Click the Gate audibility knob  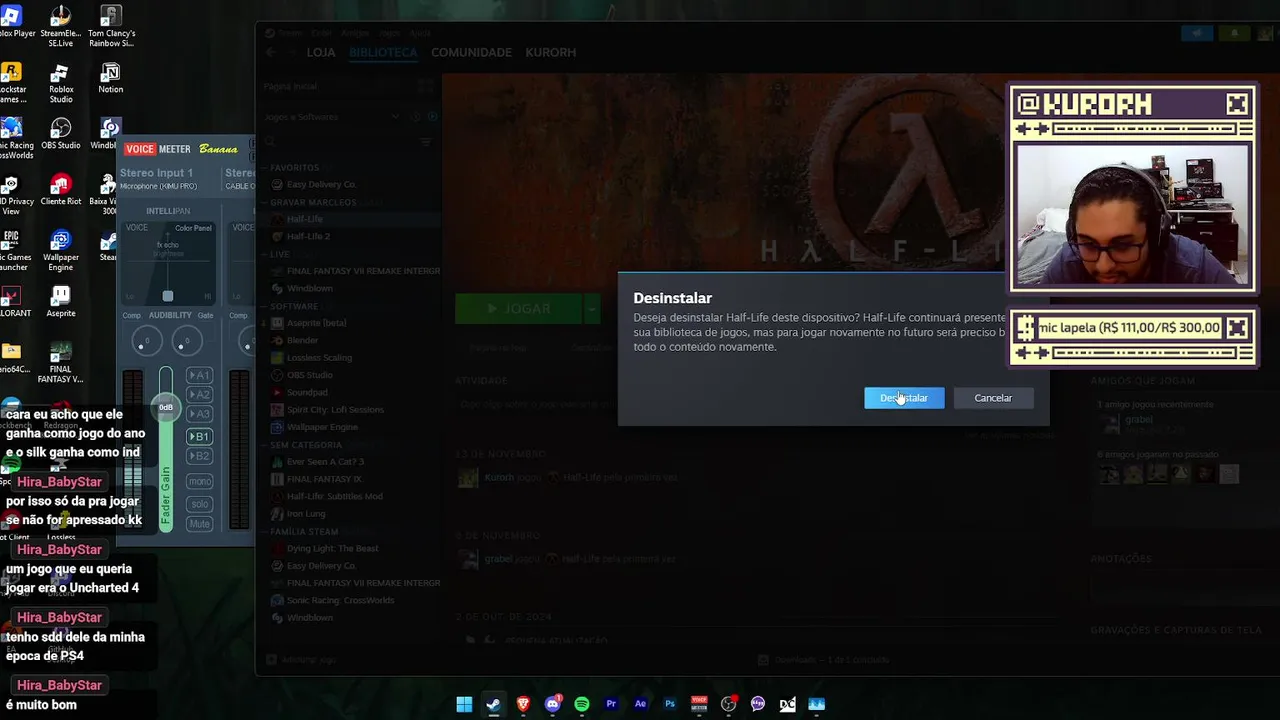click(x=186, y=342)
